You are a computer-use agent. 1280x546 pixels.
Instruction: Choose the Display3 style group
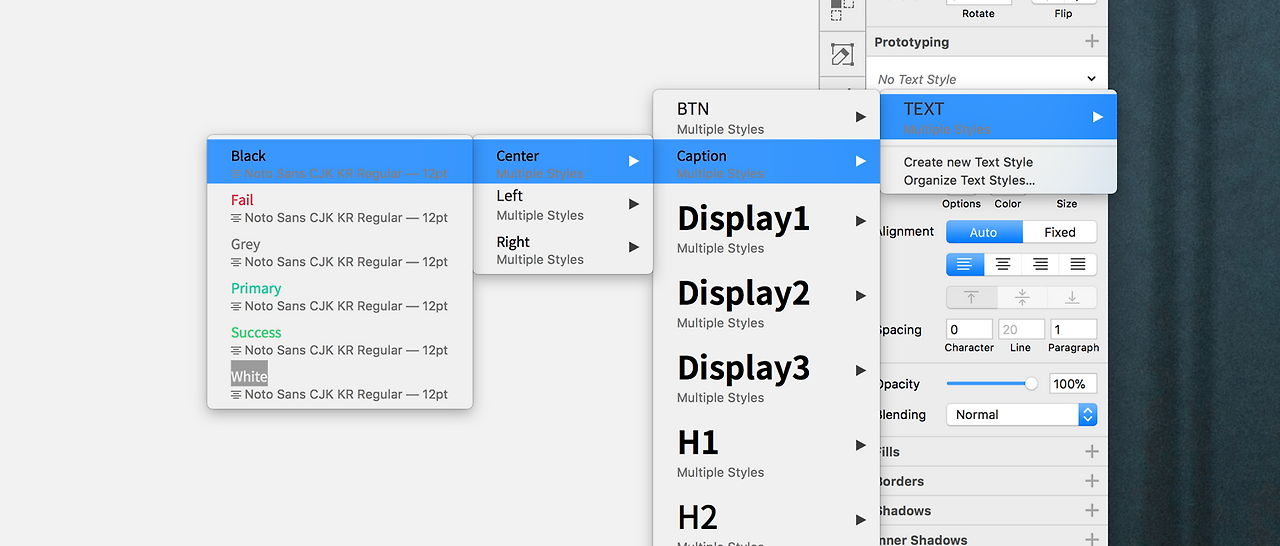pos(766,378)
